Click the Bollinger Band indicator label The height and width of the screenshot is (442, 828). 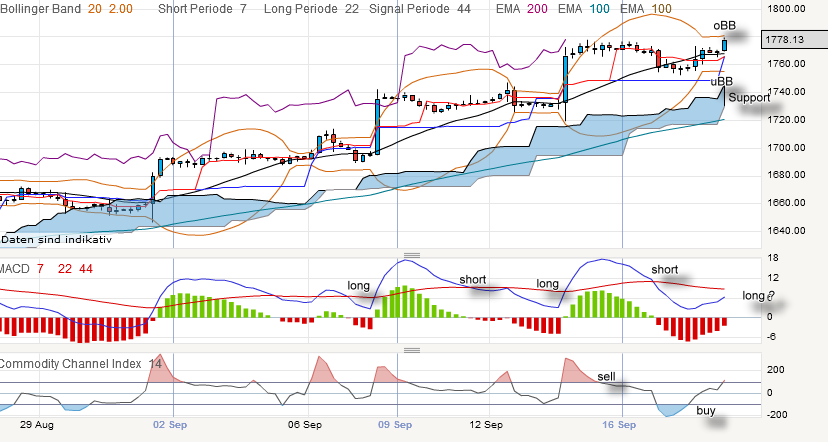40,9
